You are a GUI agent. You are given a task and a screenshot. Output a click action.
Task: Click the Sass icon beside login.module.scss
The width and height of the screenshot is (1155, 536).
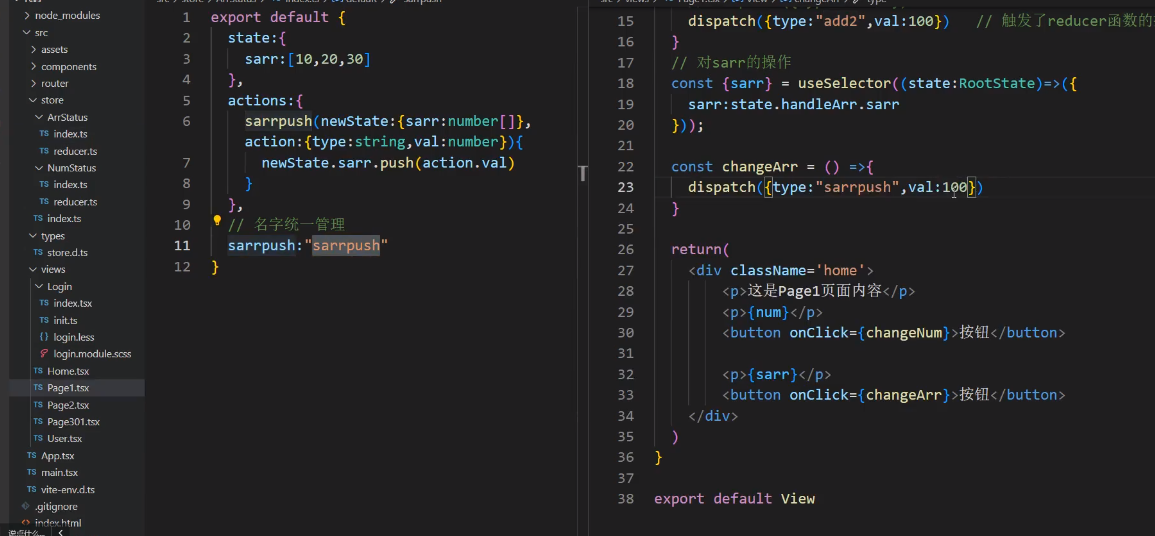pyautogui.click(x=45, y=354)
